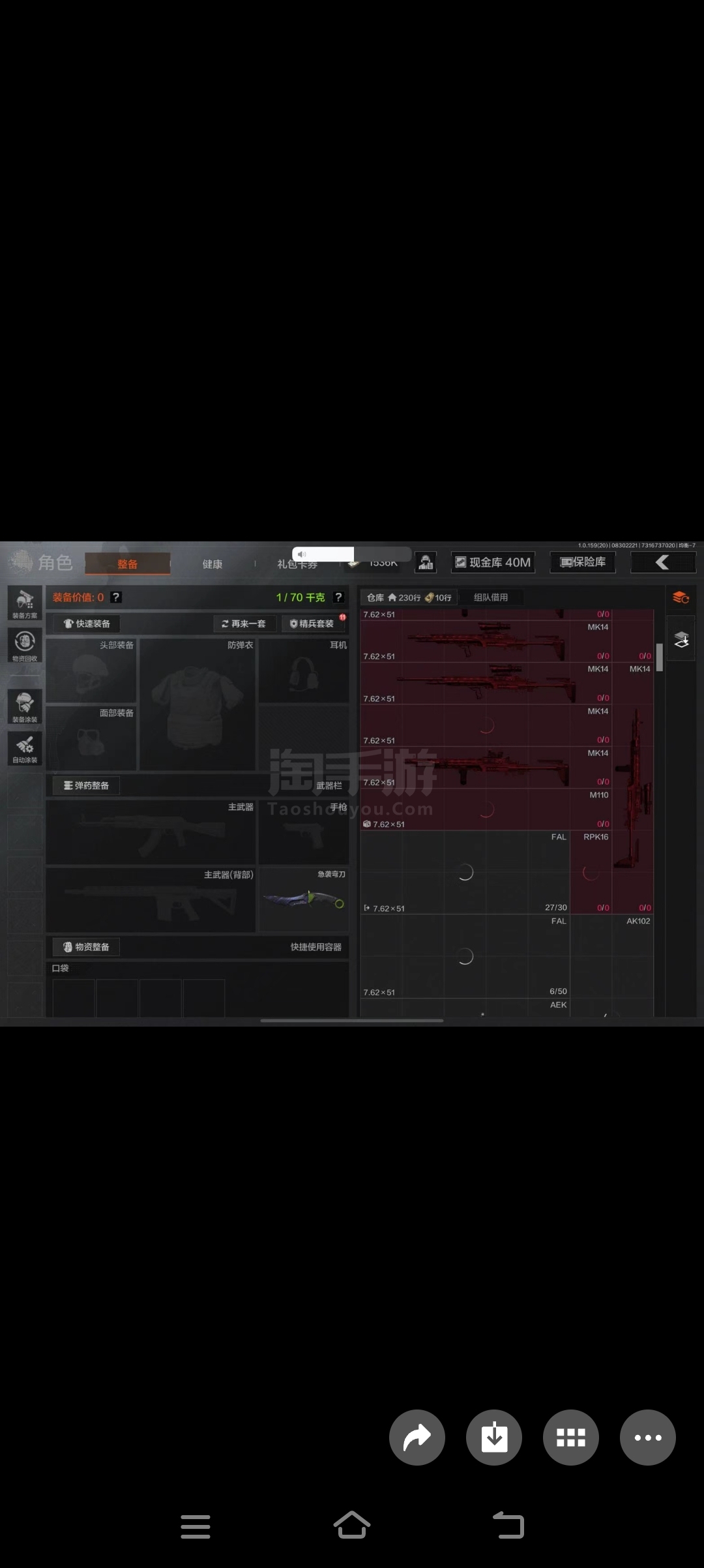The height and width of the screenshot is (1568, 704).
Task: Download the image with the save button
Action: pos(494,1438)
